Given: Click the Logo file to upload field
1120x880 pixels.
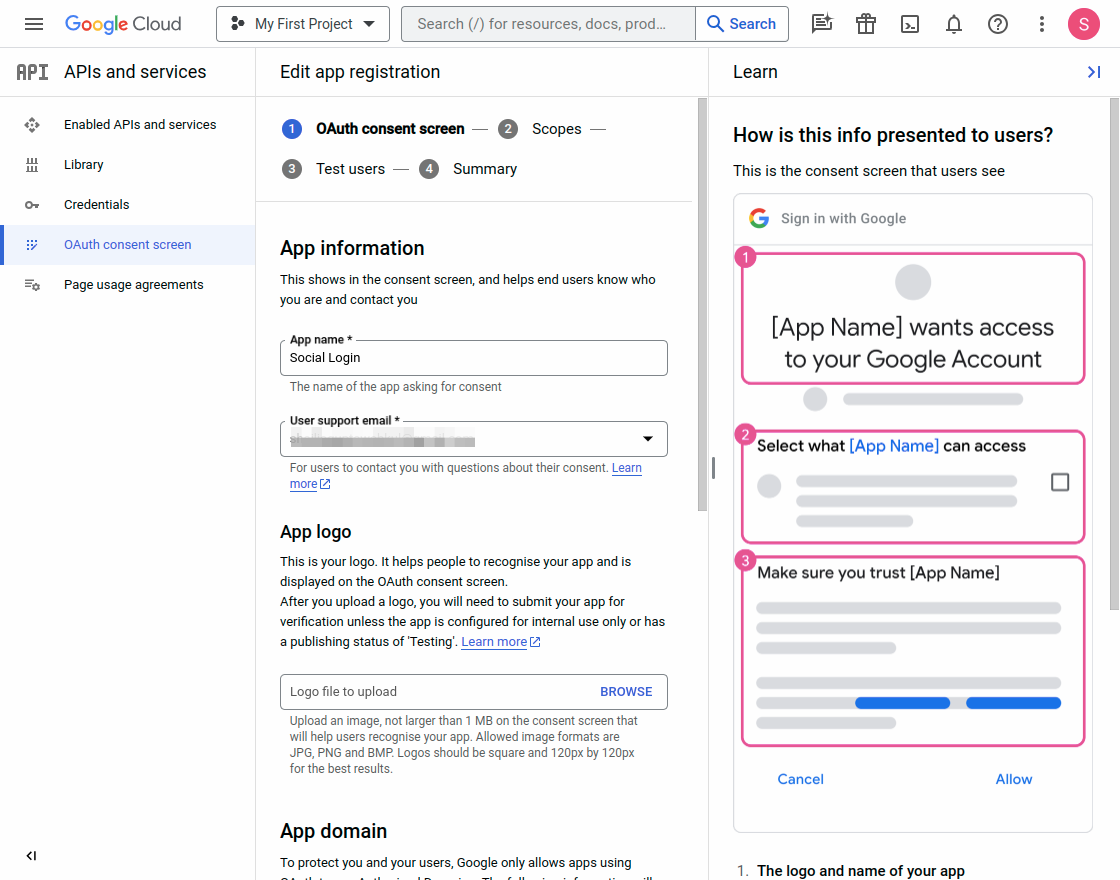Looking at the screenshot, I should coord(474,692).
